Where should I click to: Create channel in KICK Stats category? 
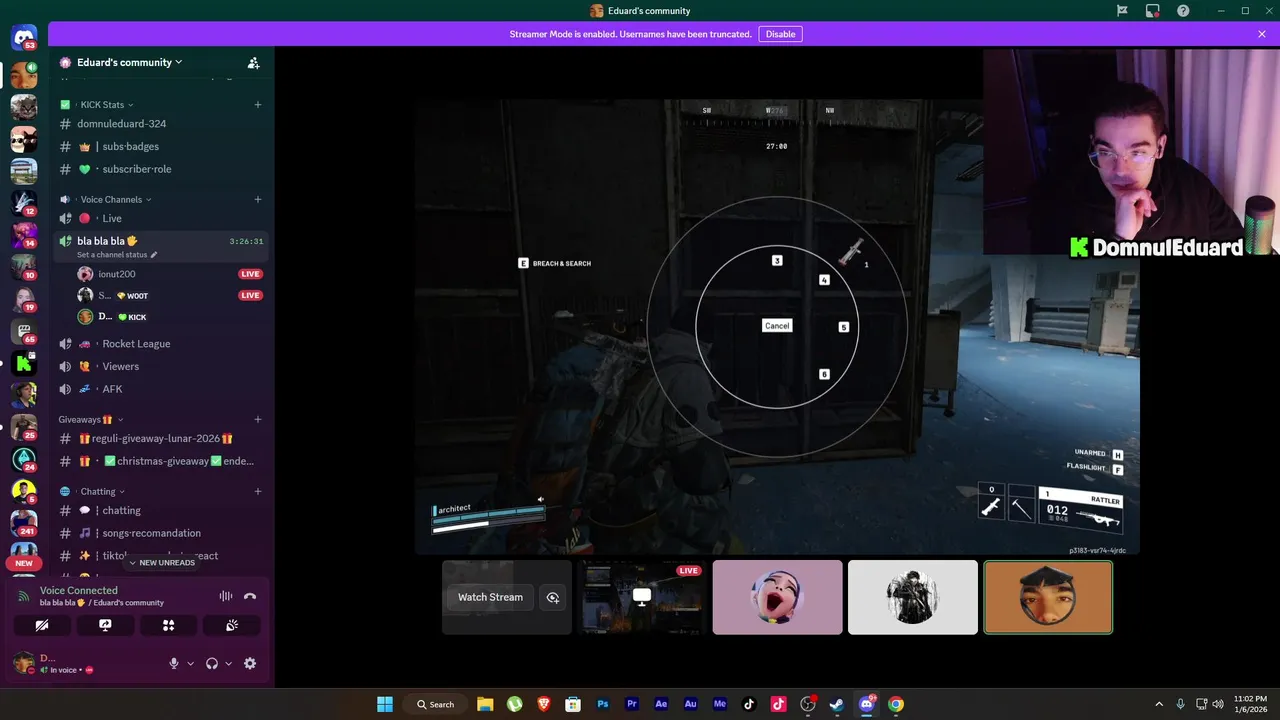click(x=258, y=104)
